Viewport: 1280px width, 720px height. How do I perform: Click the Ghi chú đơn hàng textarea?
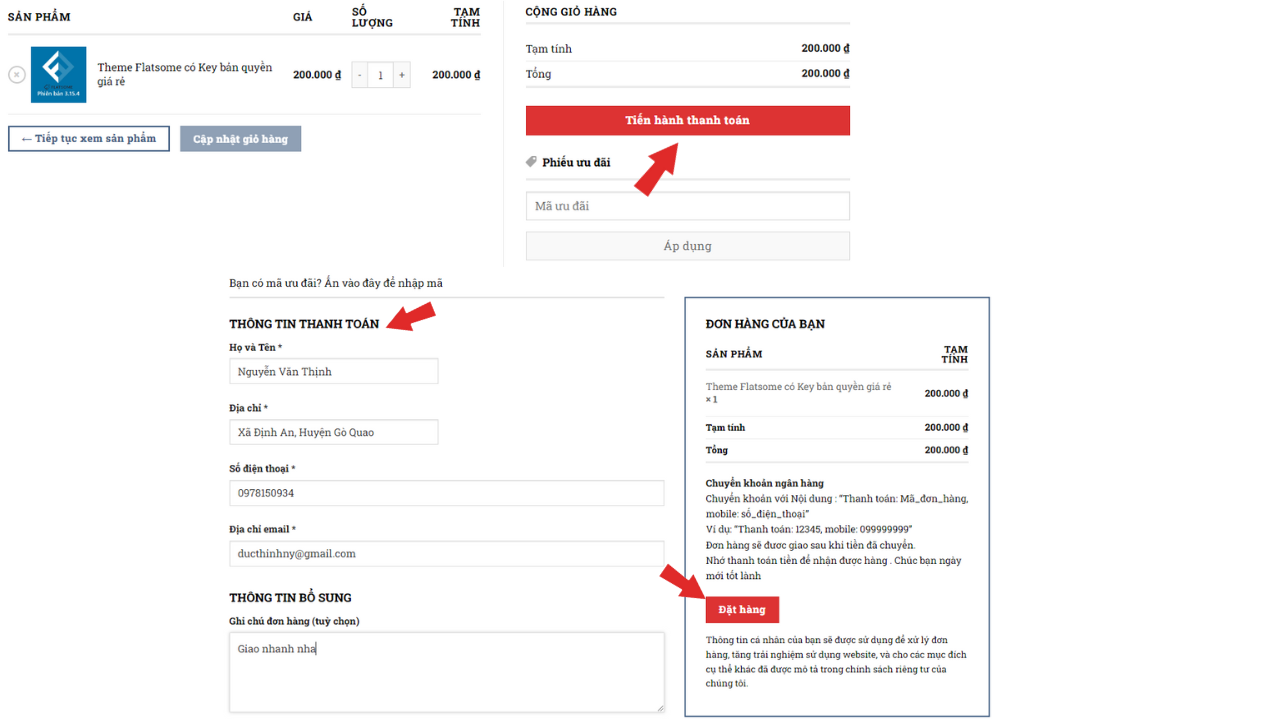(446, 671)
